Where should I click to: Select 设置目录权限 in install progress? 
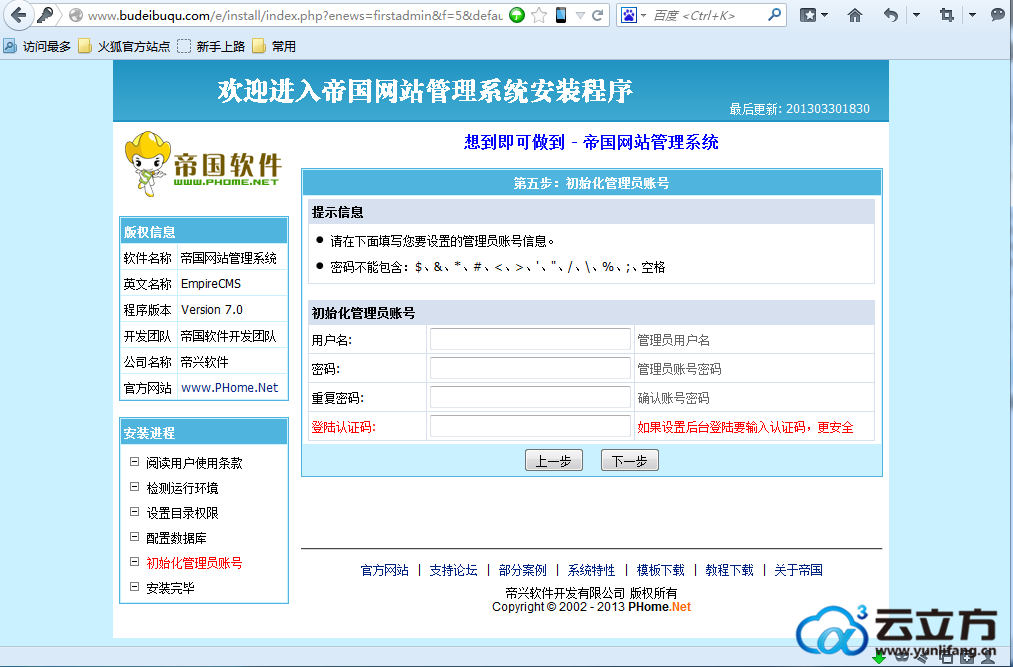point(182,513)
